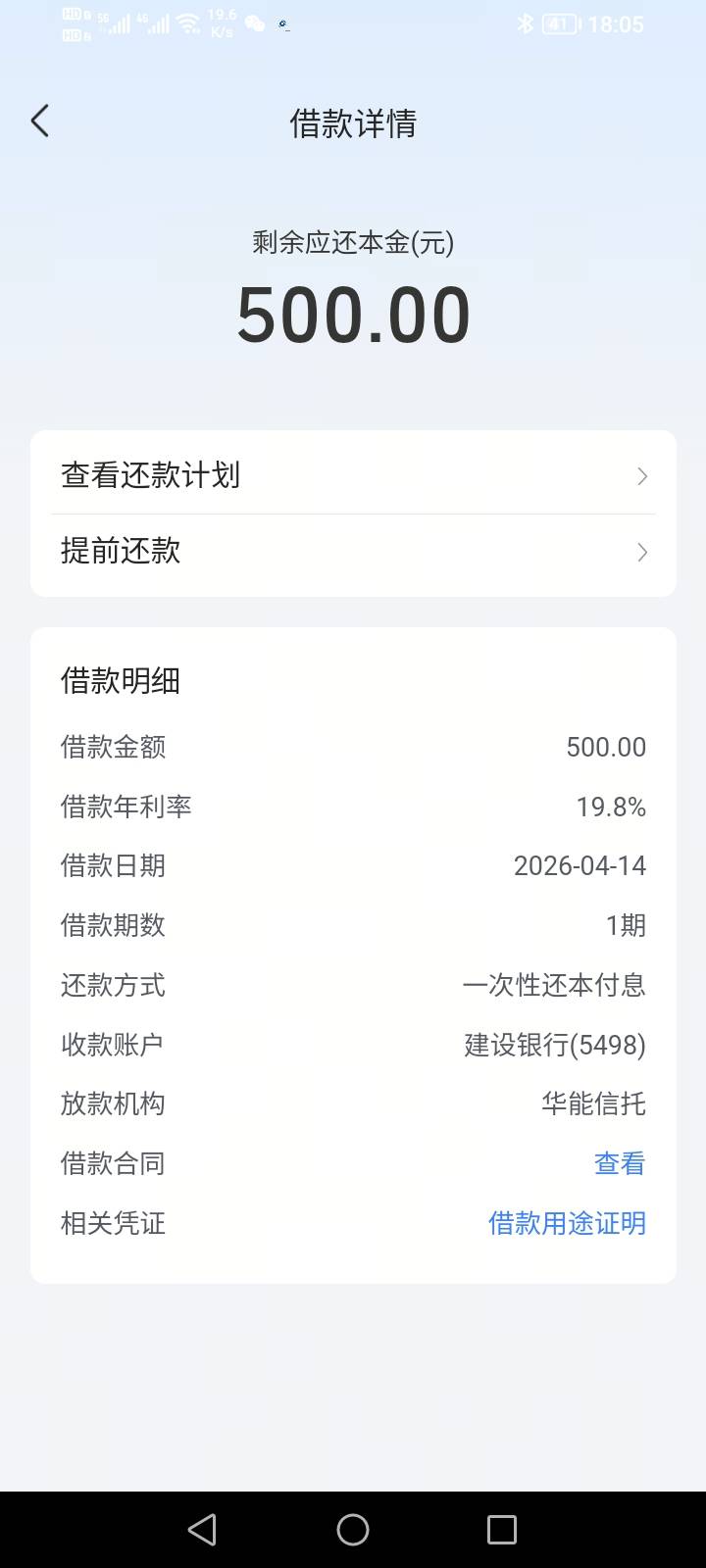
Task: Open the 借款用途证明 link
Action: [567, 1223]
